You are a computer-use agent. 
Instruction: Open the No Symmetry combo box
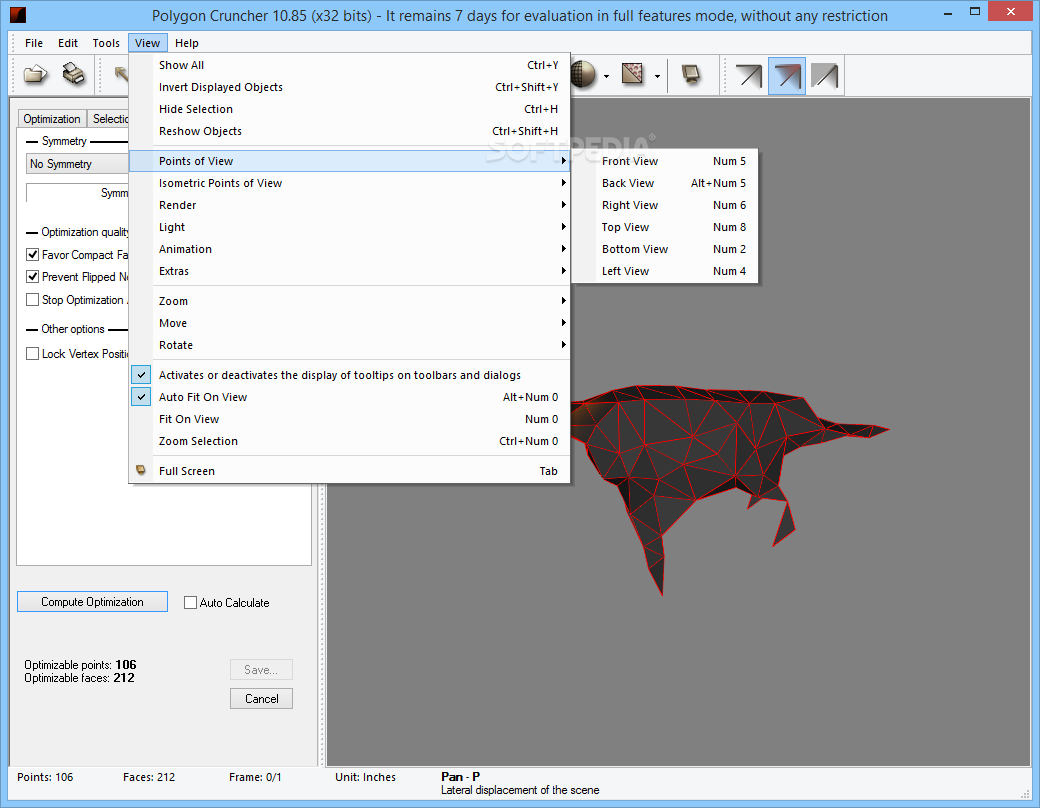coord(78,164)
